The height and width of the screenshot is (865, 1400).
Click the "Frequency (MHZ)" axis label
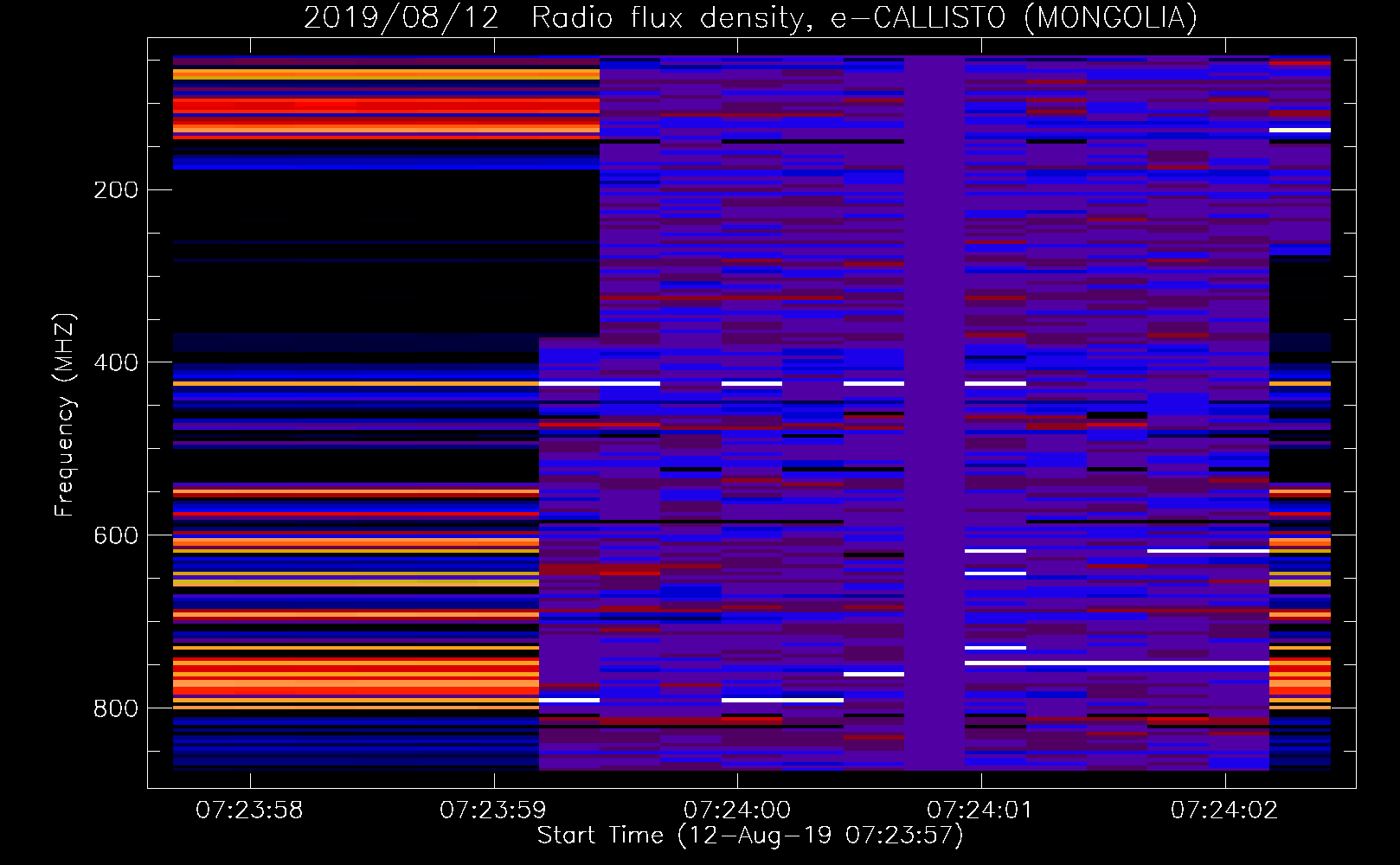(x=65, y=414)
